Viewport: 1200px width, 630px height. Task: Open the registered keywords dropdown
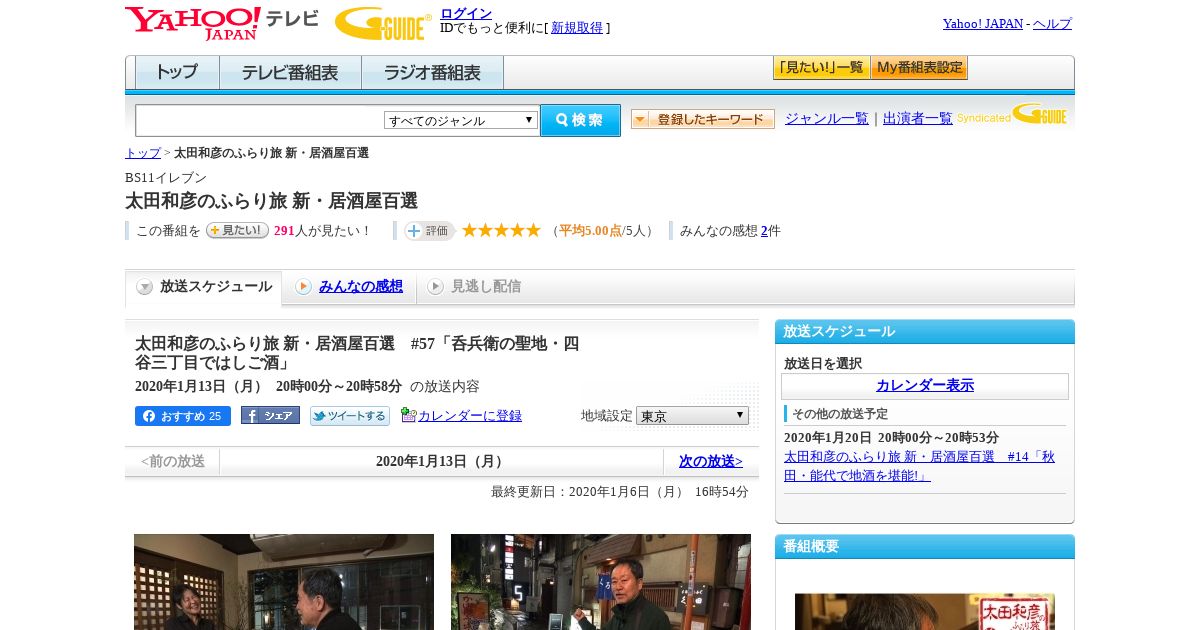coord(702,119)
